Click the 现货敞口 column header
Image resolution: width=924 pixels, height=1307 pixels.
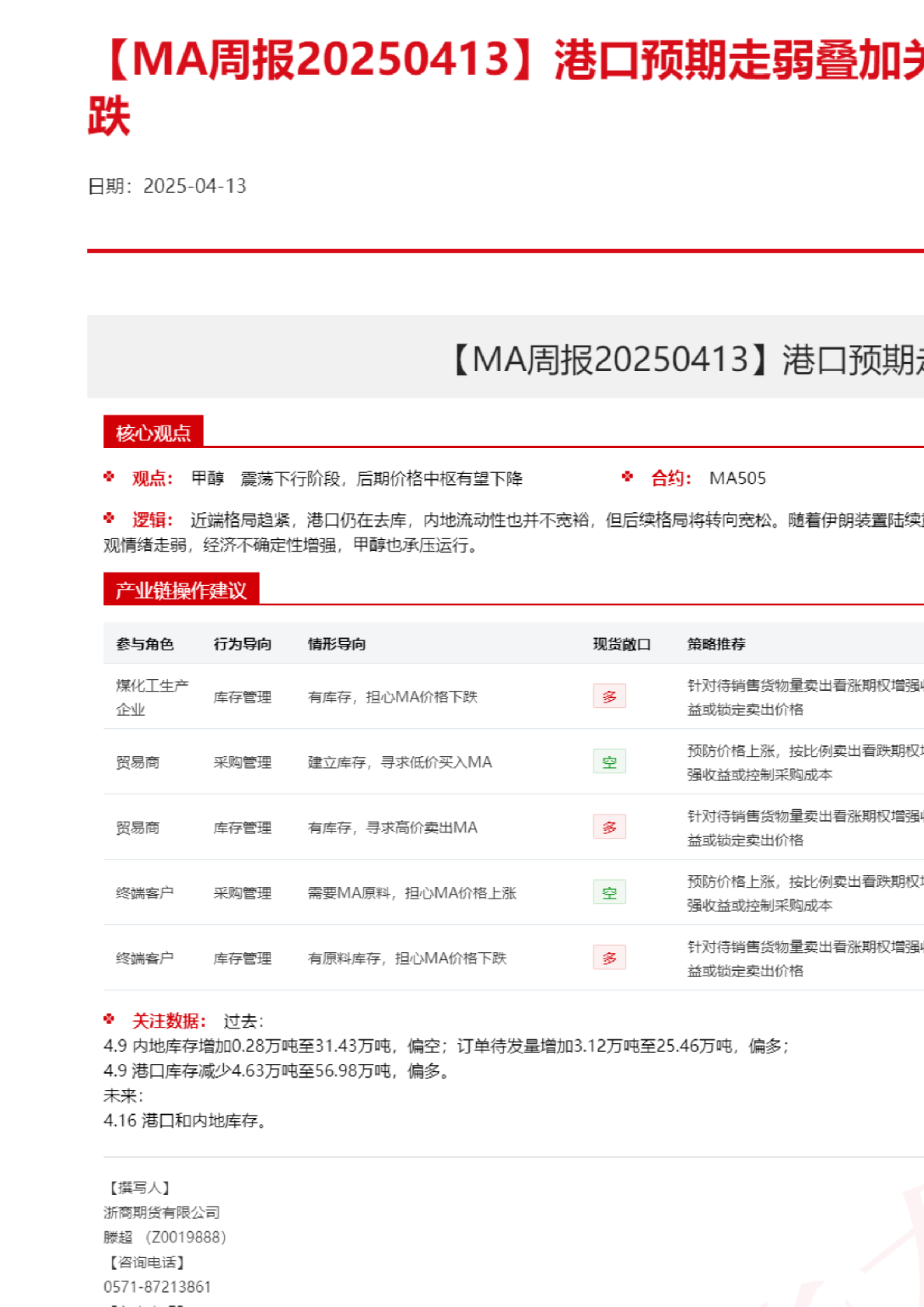pyautogui.click(x=621, y=644)
